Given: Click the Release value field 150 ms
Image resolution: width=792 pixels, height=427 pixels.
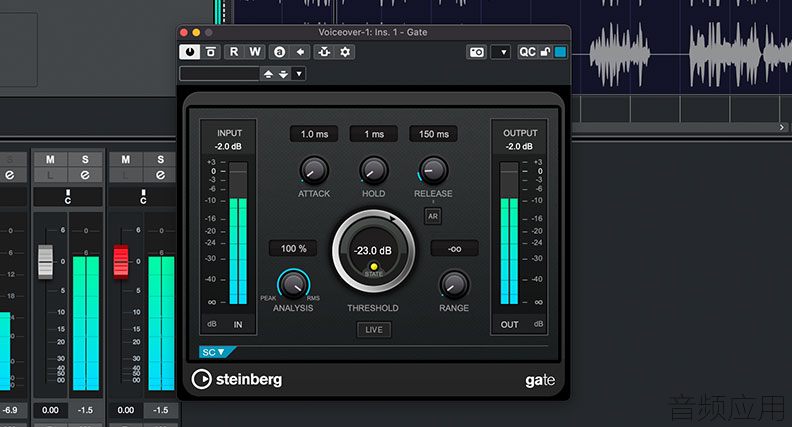Looking at the screenshot, I should click(x=433, y=134).
